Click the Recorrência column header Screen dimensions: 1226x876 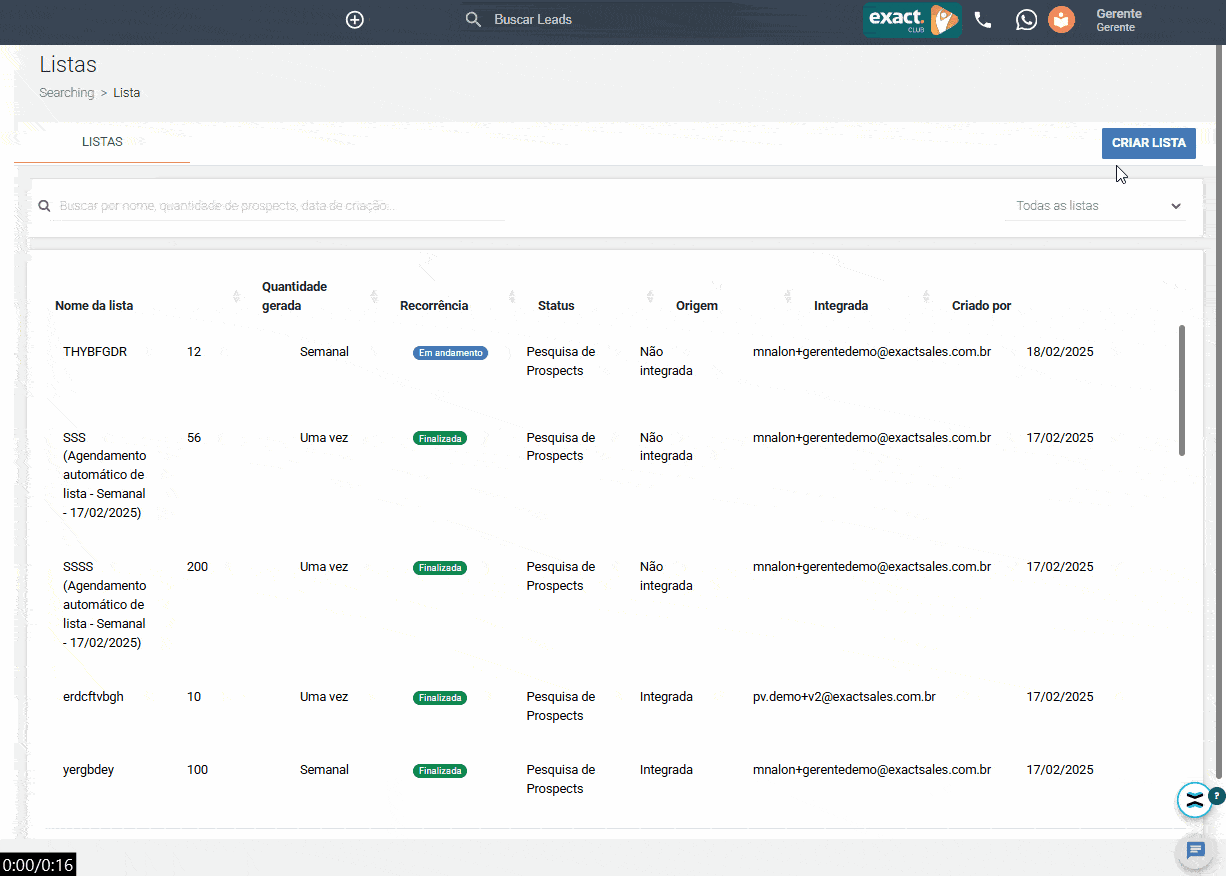pos(434,306)
